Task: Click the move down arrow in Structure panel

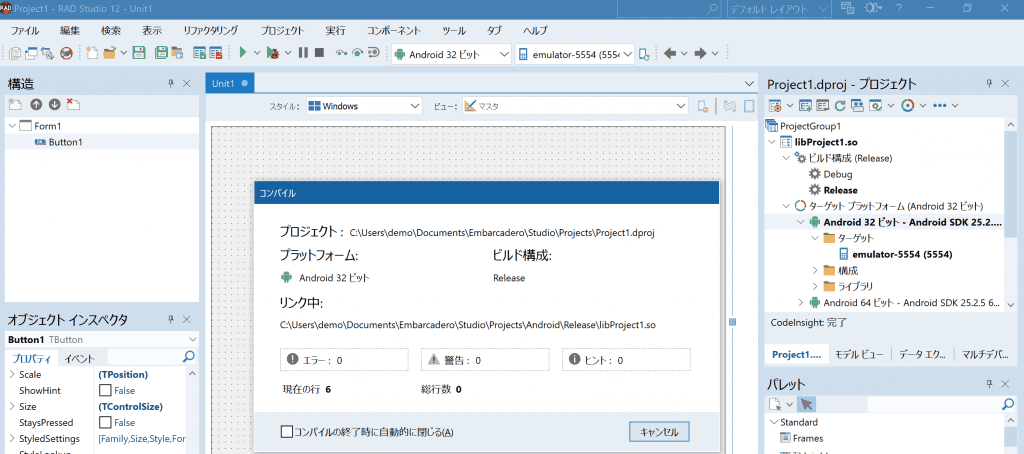Action: click(x=54, y=105)
